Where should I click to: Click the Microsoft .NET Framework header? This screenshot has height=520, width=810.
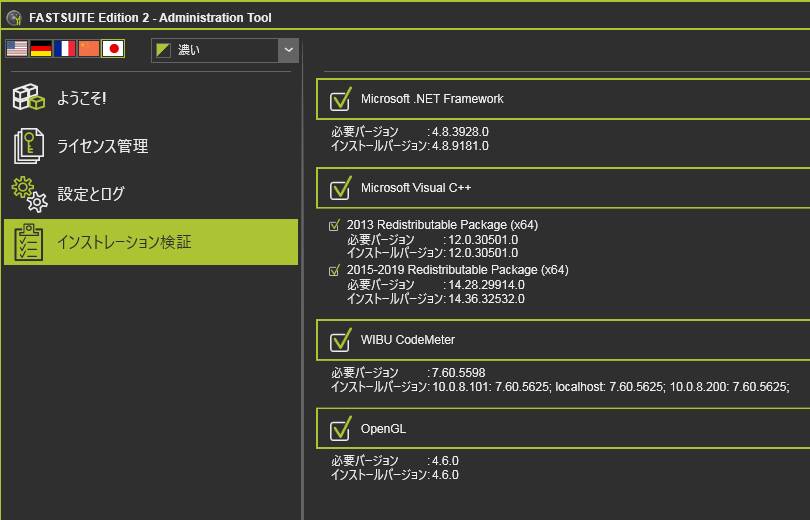(563, 99)
